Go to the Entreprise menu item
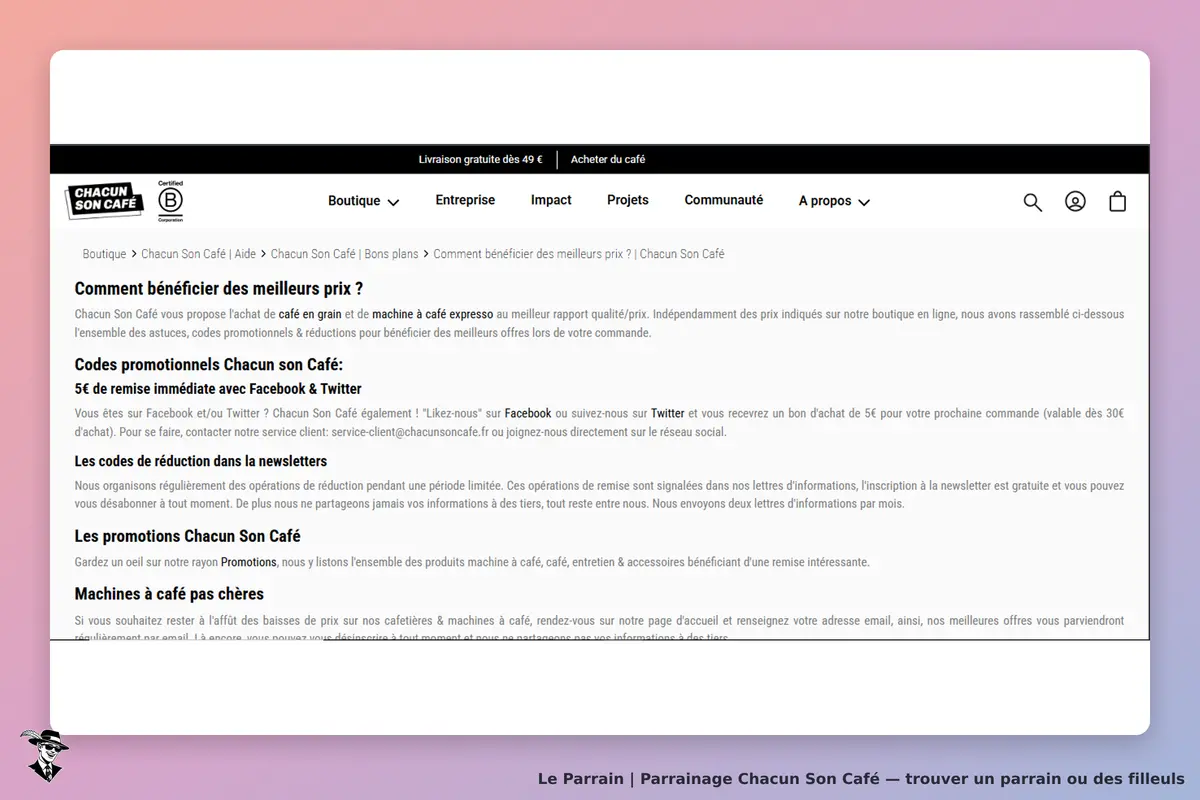The height and width of the screenshot is (800, 1200). 465,200
